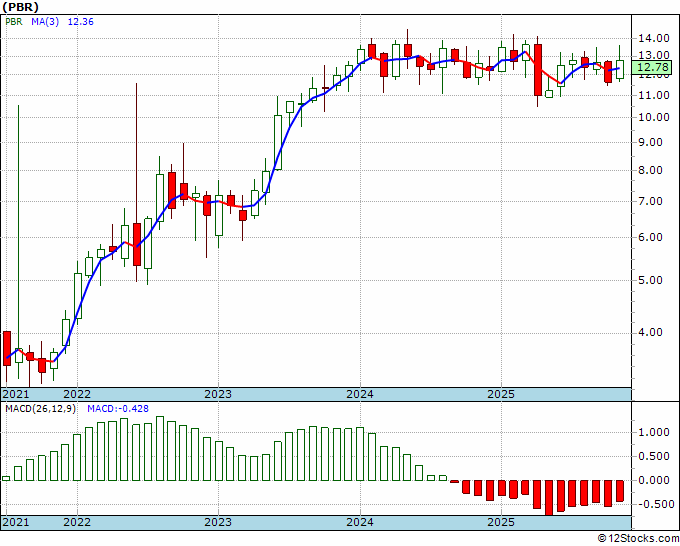This screenshot has width=680, height=546.
Task: Click the 10.00 price axis label
Action: [x=654, y=117]
